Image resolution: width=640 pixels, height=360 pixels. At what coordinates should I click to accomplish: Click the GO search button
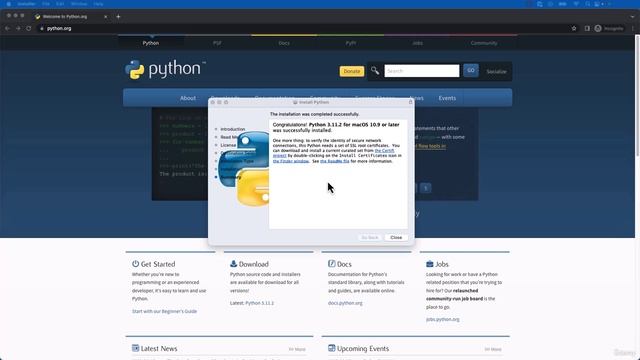point(471,71)
